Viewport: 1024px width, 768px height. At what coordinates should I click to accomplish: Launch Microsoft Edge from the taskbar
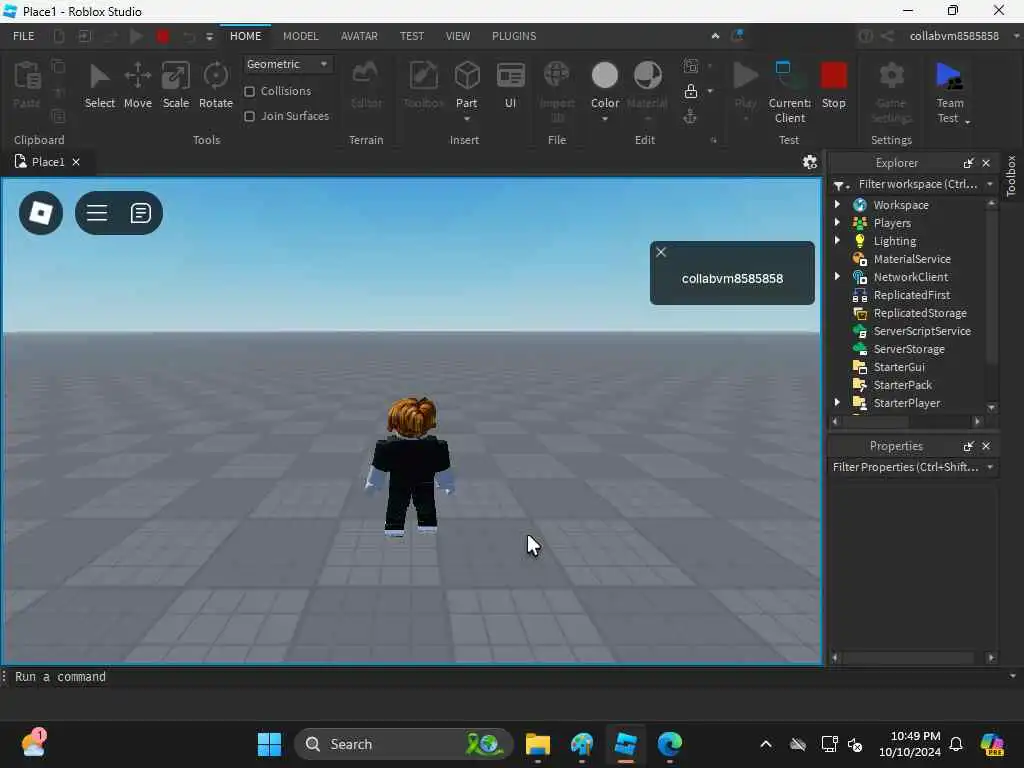(669, 744)
